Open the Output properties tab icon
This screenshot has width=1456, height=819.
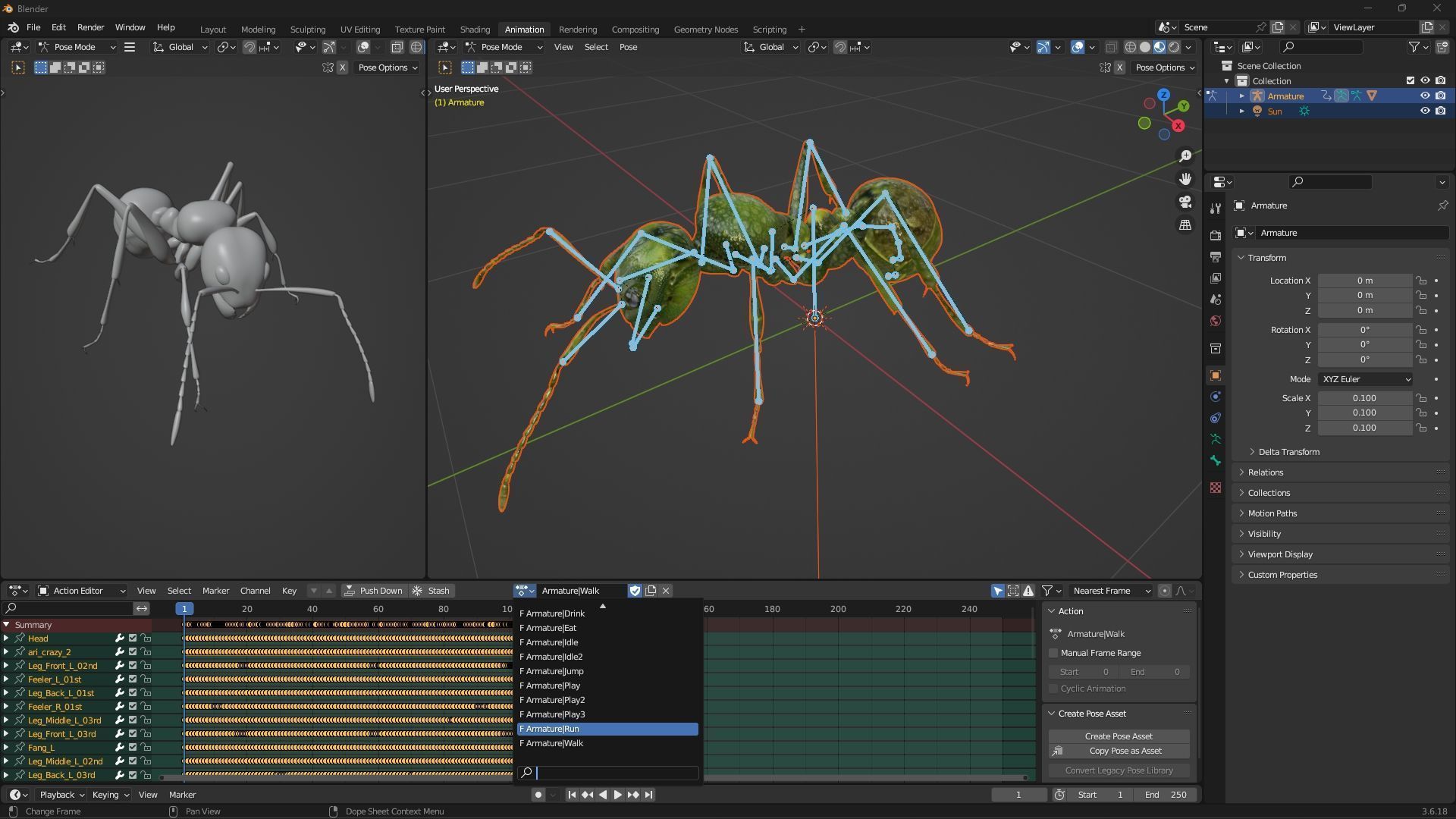pos(1216,257)
